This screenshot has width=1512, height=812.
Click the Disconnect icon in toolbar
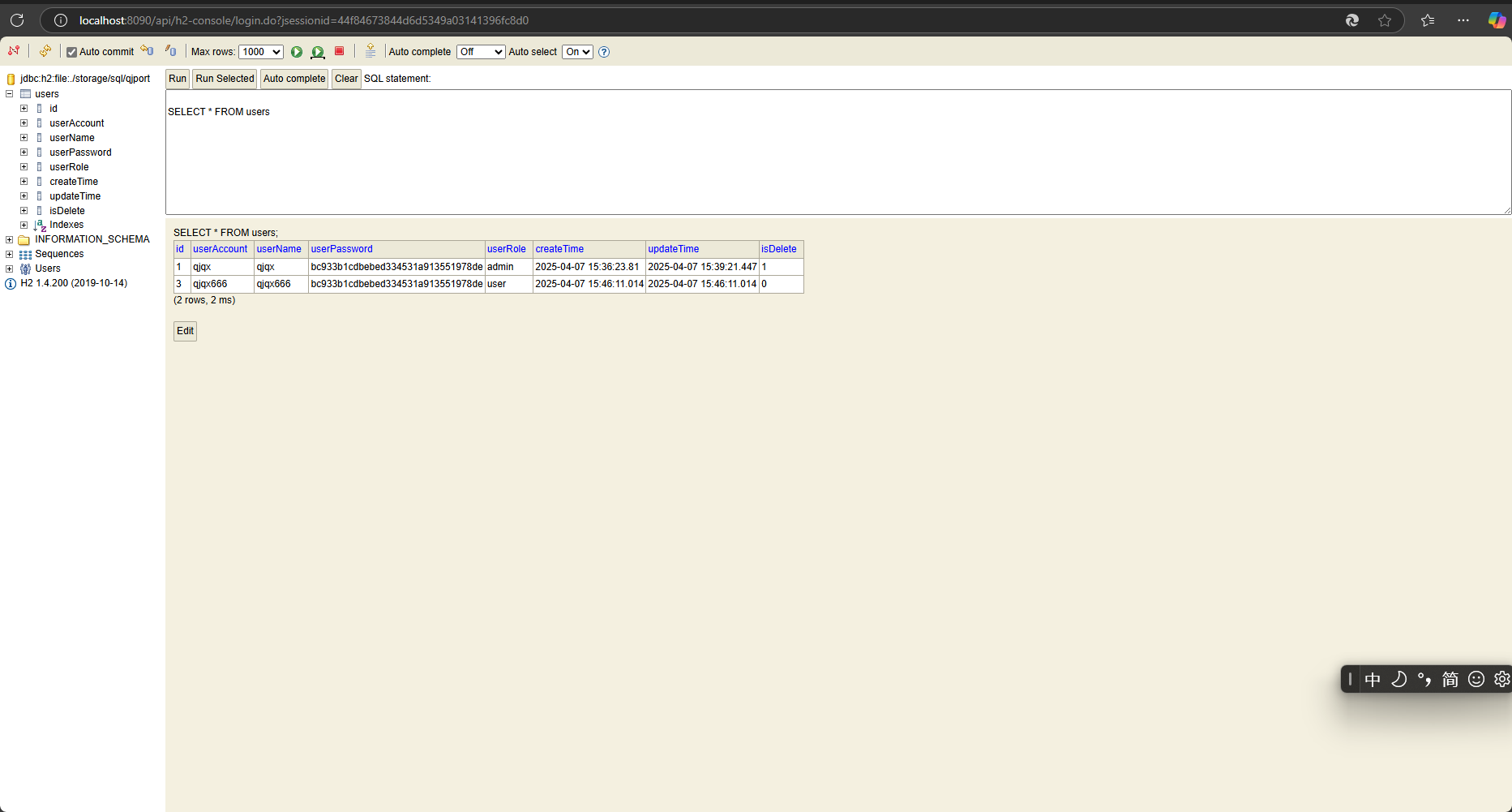click(x=14, y=51)
